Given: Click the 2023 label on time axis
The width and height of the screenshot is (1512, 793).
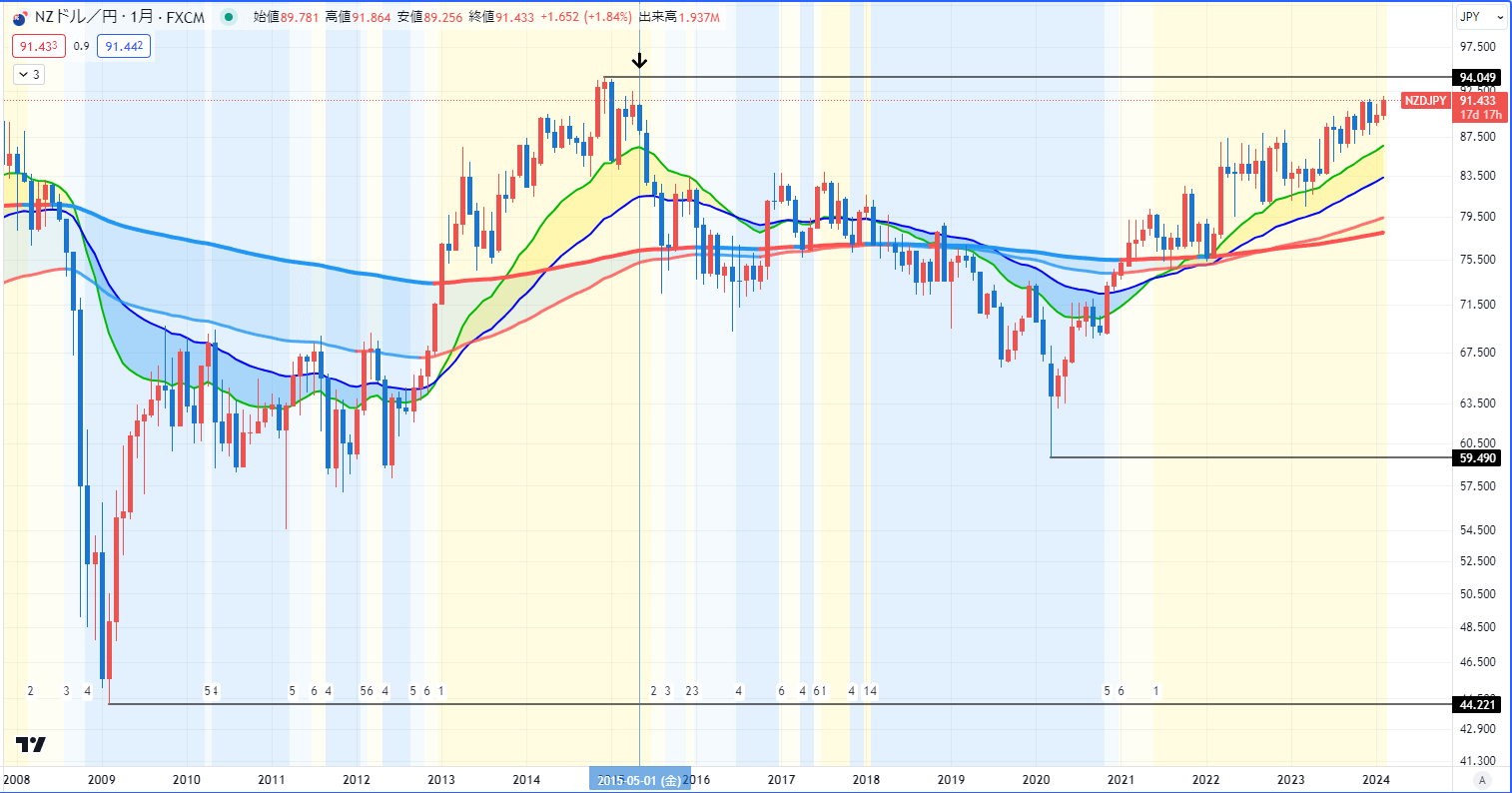Looking at the screenshot, I should 1290,780.
